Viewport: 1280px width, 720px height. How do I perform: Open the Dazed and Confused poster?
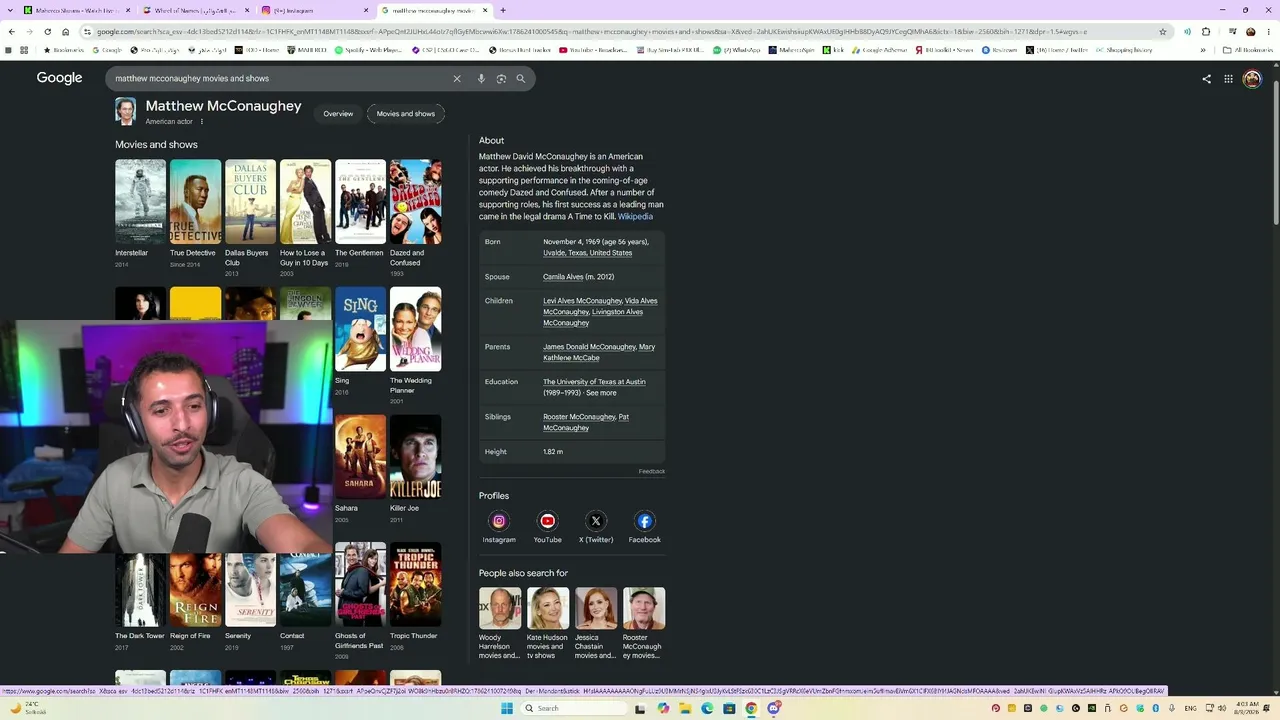[x=415, y=202]
